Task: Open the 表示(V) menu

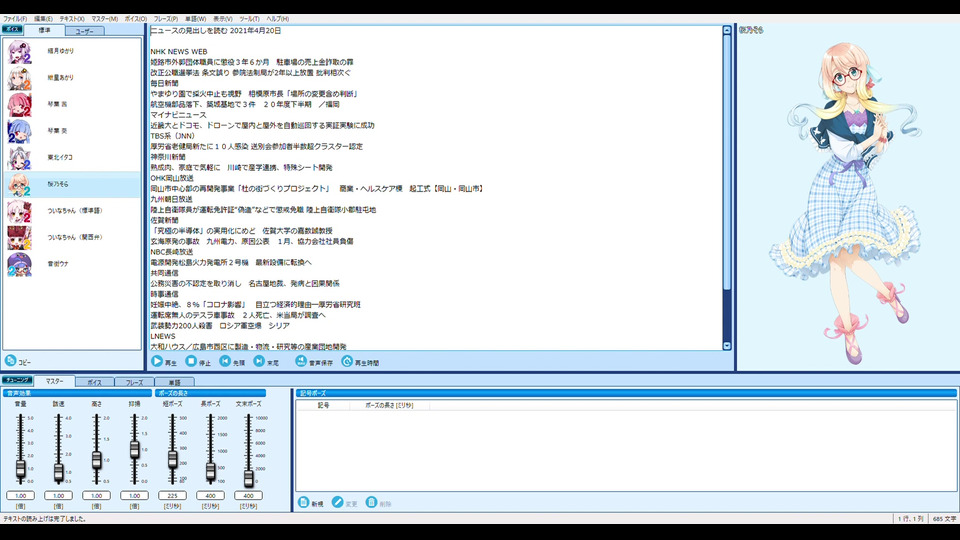Action: [x=222, y=19]
